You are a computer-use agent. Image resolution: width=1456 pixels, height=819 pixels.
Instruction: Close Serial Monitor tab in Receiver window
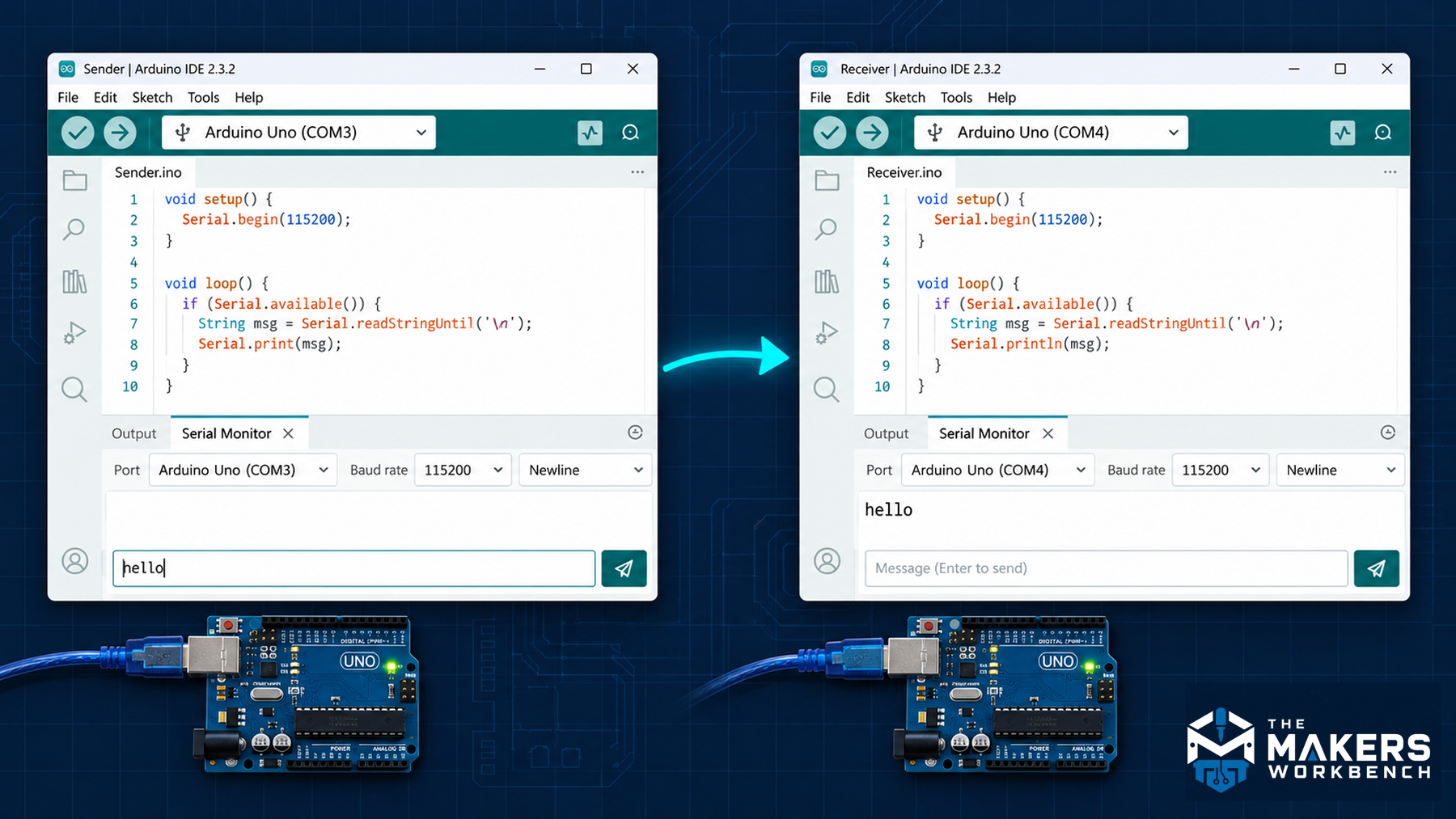pos(1048,433)
